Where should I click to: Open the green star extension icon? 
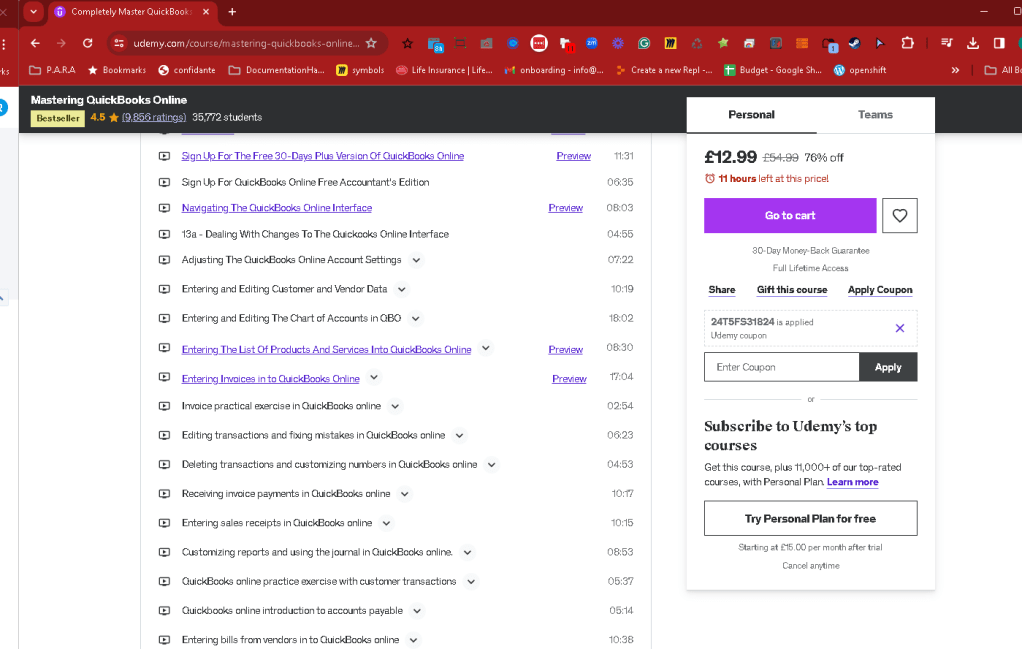[x=723, y=43]
